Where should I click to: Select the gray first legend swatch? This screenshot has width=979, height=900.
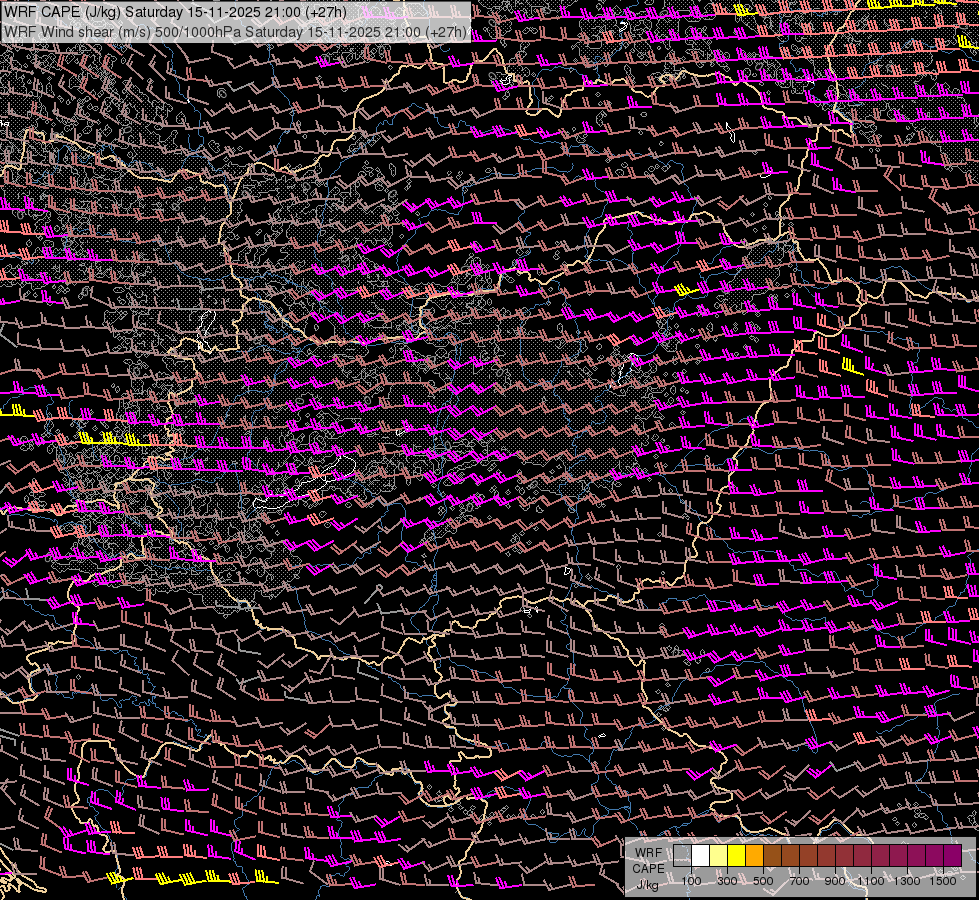click(x=682, y=855)
